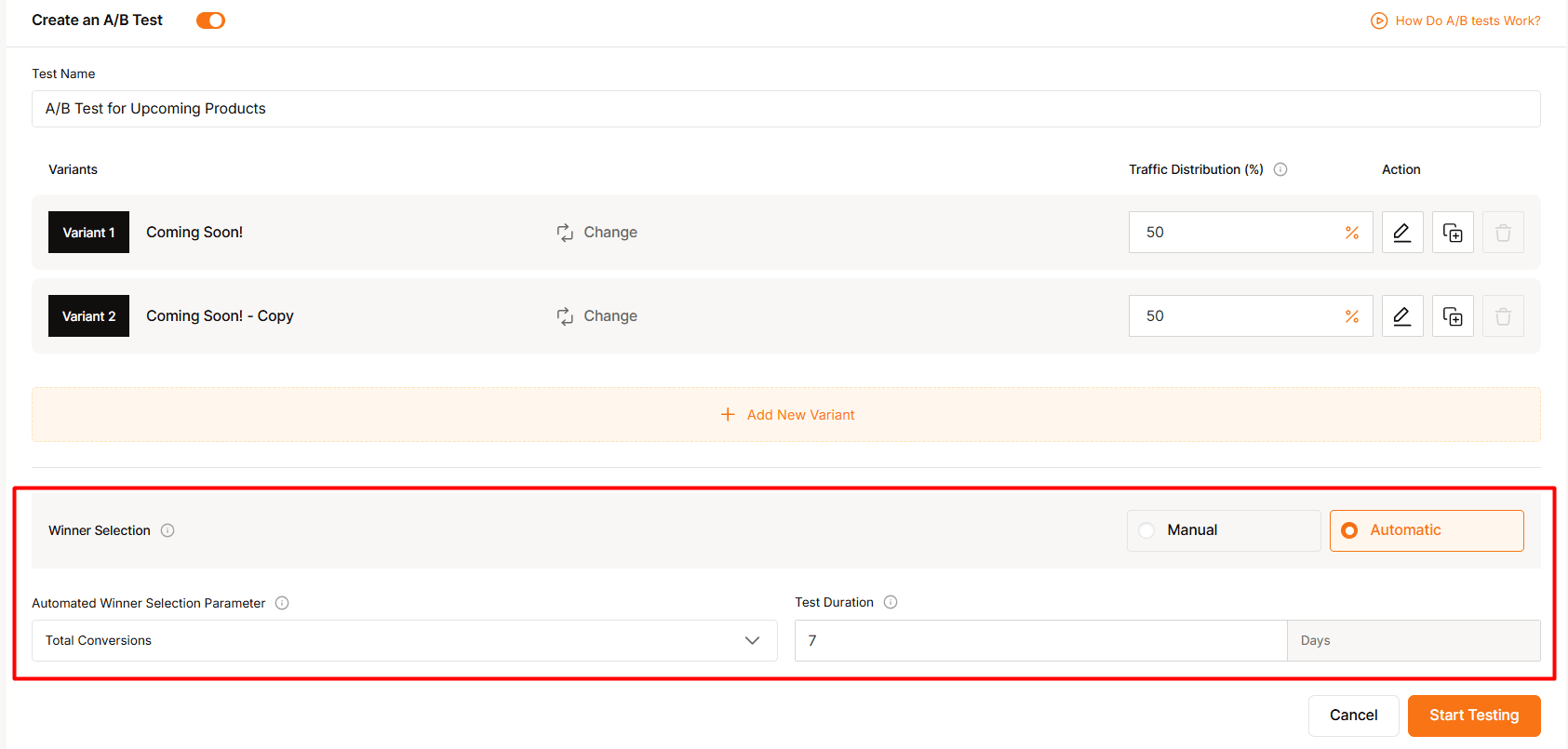Edit Variant 2 with the pencil icon
The image size is (1568, 749).
(1402, 316)
